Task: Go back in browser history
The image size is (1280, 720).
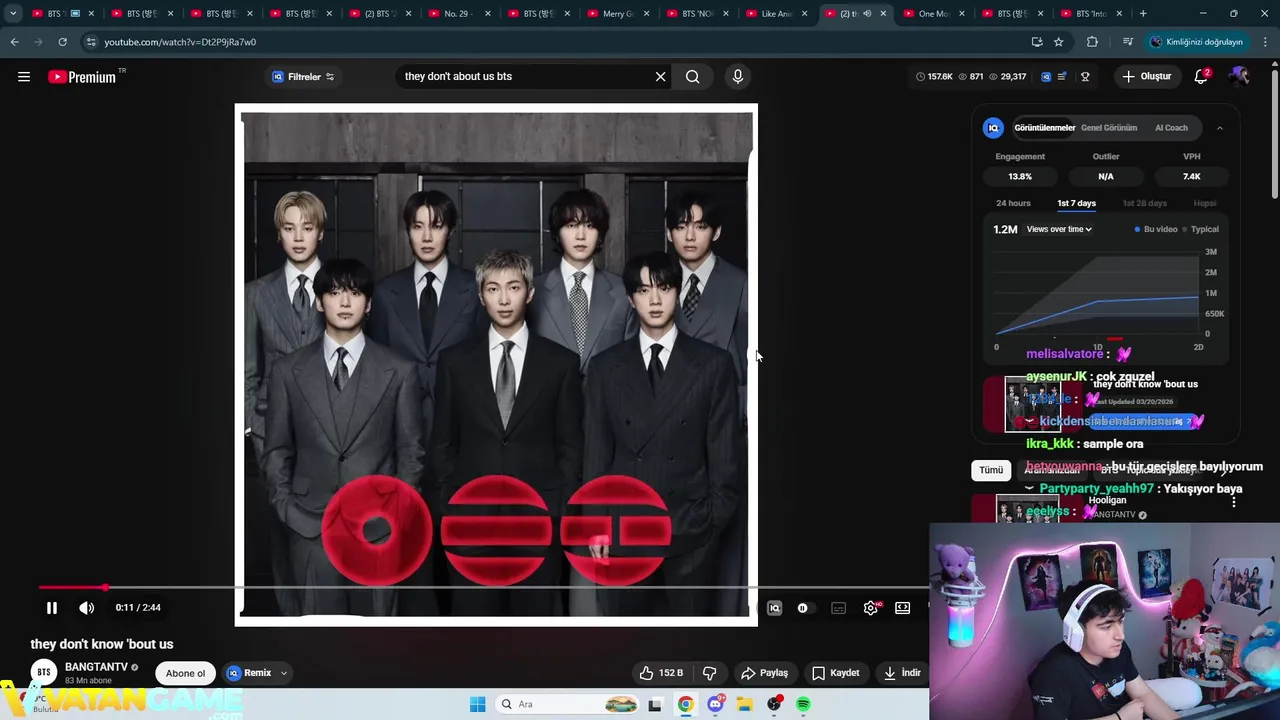Action: (x=14, y=42)
